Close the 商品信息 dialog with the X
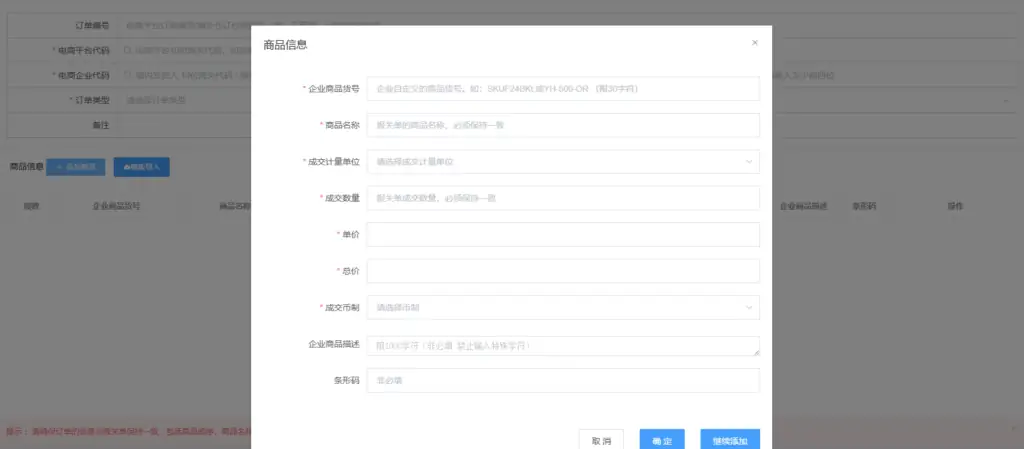 point(754,43)
